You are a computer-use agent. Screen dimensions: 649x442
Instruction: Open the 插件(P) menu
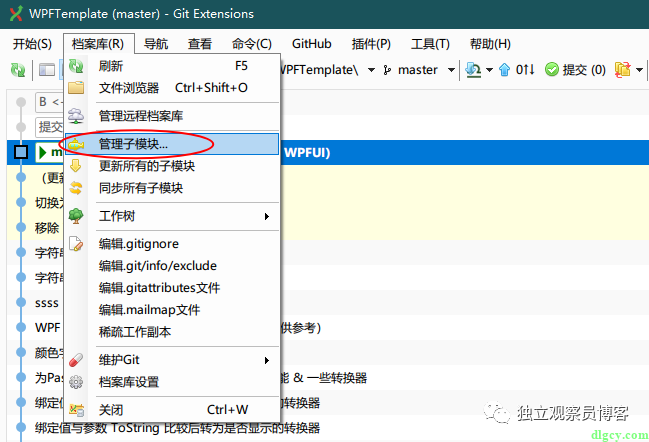[371, 44]
